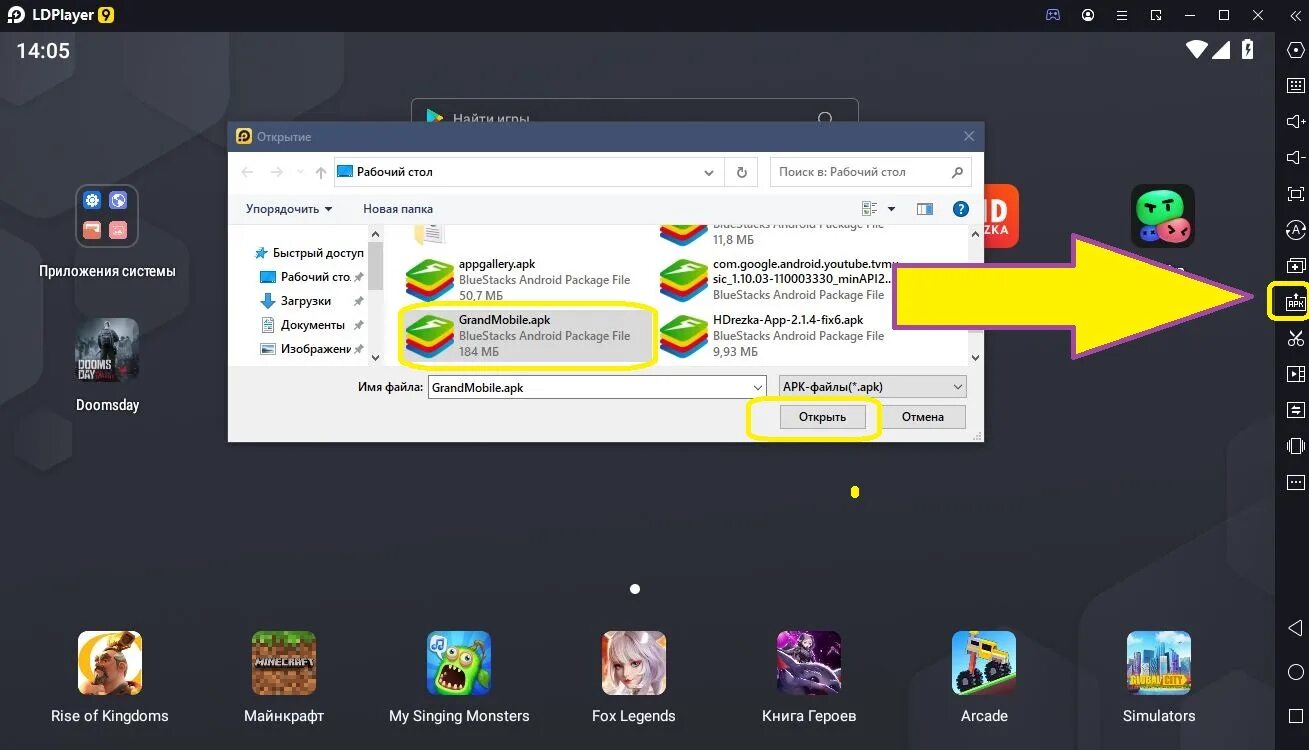This screenshot has width=1309, height=750.
Task: Expand address bar path dropdown arrow
Action: pos(710,172)
